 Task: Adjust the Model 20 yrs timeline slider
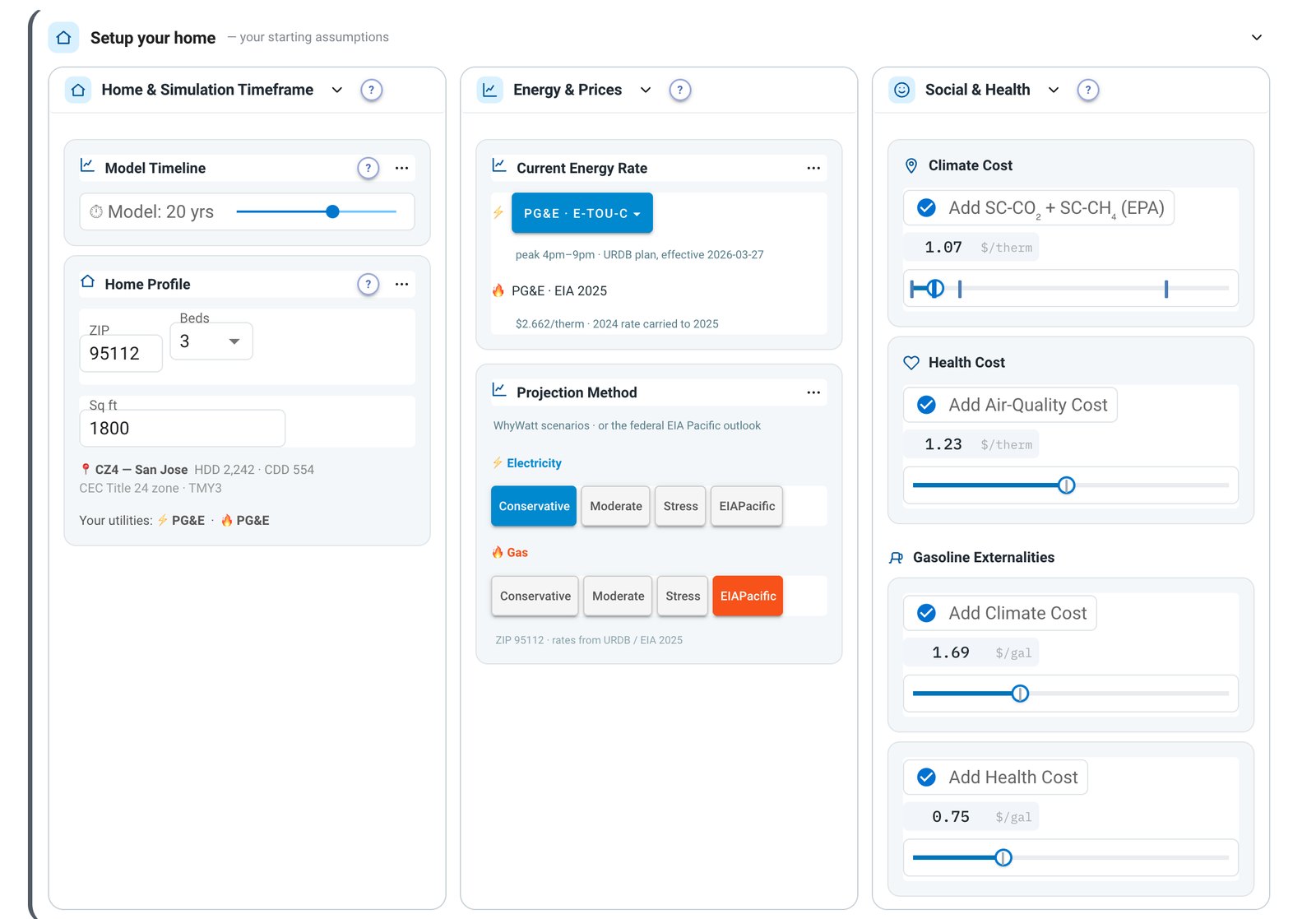click(332, 211)
